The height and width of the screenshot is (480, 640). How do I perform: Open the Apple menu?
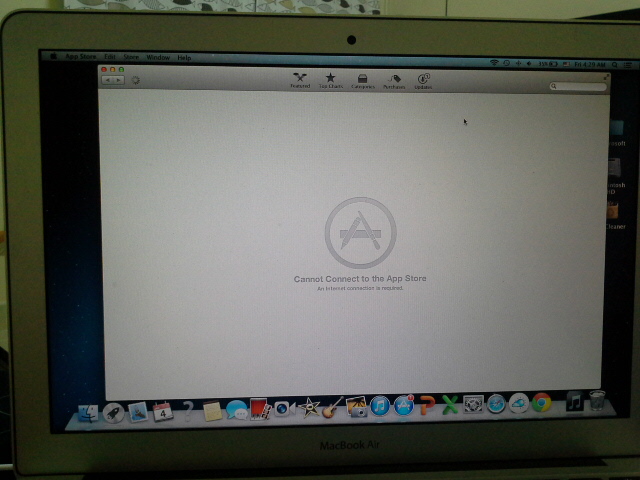53,56
